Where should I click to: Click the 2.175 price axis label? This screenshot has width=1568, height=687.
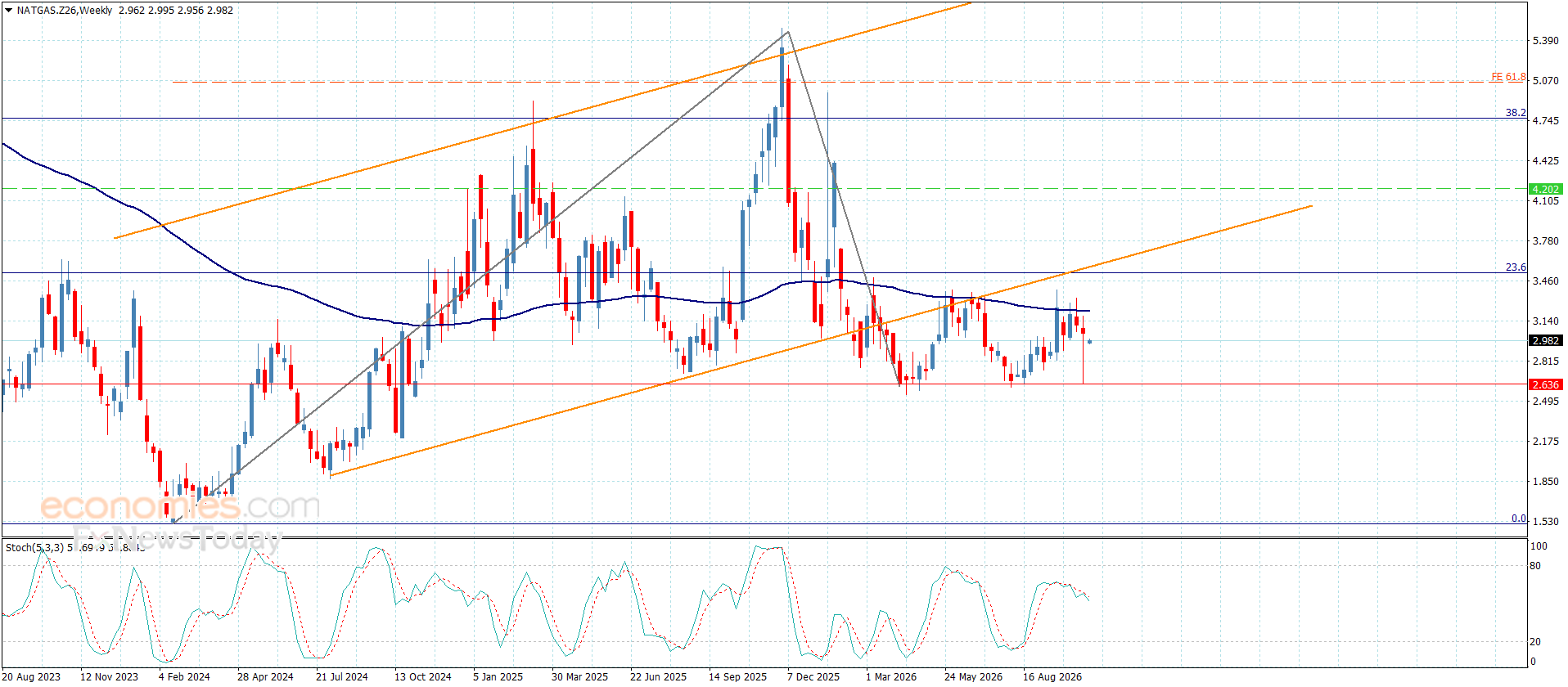[x=1545, y=442]
